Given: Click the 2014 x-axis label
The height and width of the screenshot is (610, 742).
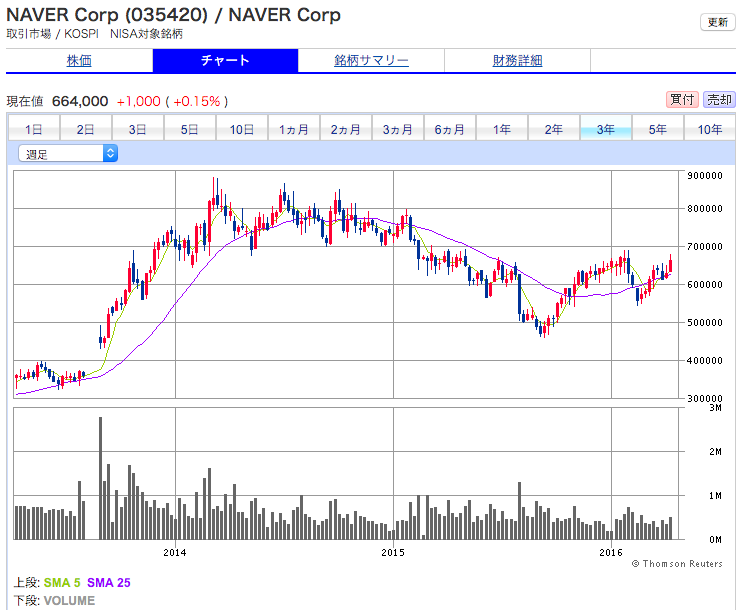Looking at the screenshot, I should pyautogui.click(x=175, y=552).
